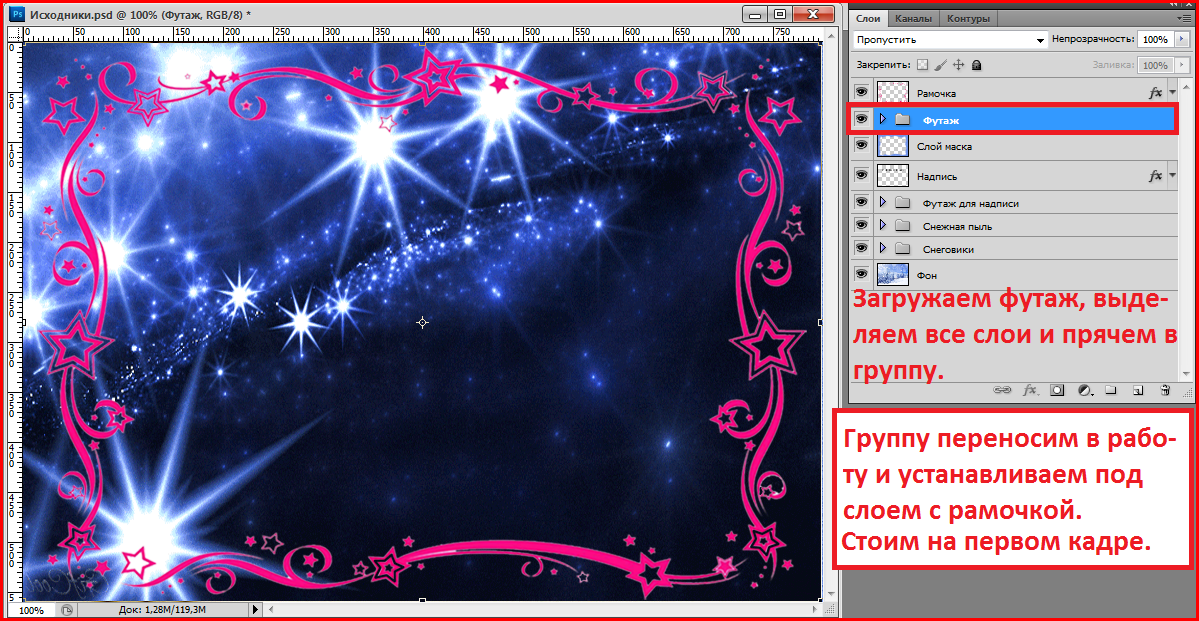Switch to the Контуры tab
The height and width of the screenshot is (621, 1199).
pos(967,18)
